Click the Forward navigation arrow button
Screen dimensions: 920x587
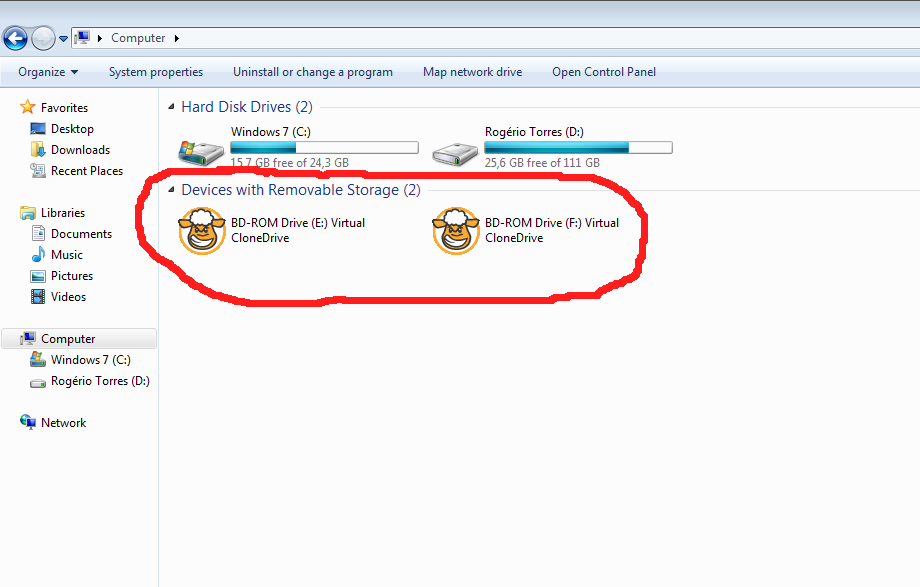coord(43,39)
